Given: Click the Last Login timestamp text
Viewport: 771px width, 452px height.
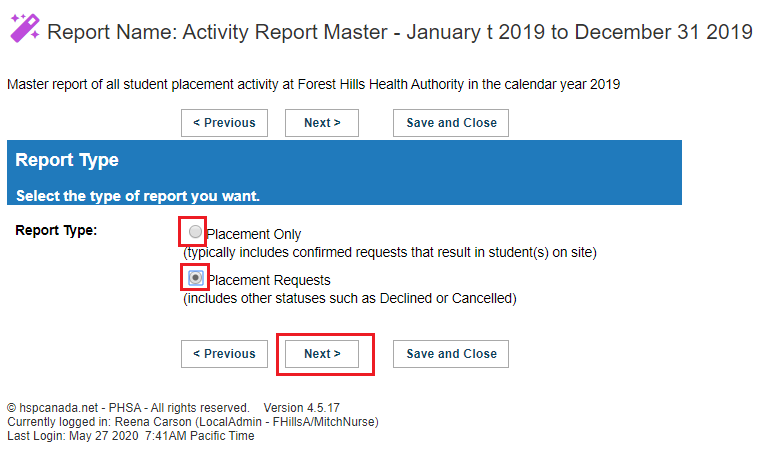Looking at the screenshot, I should coord(131,436).
